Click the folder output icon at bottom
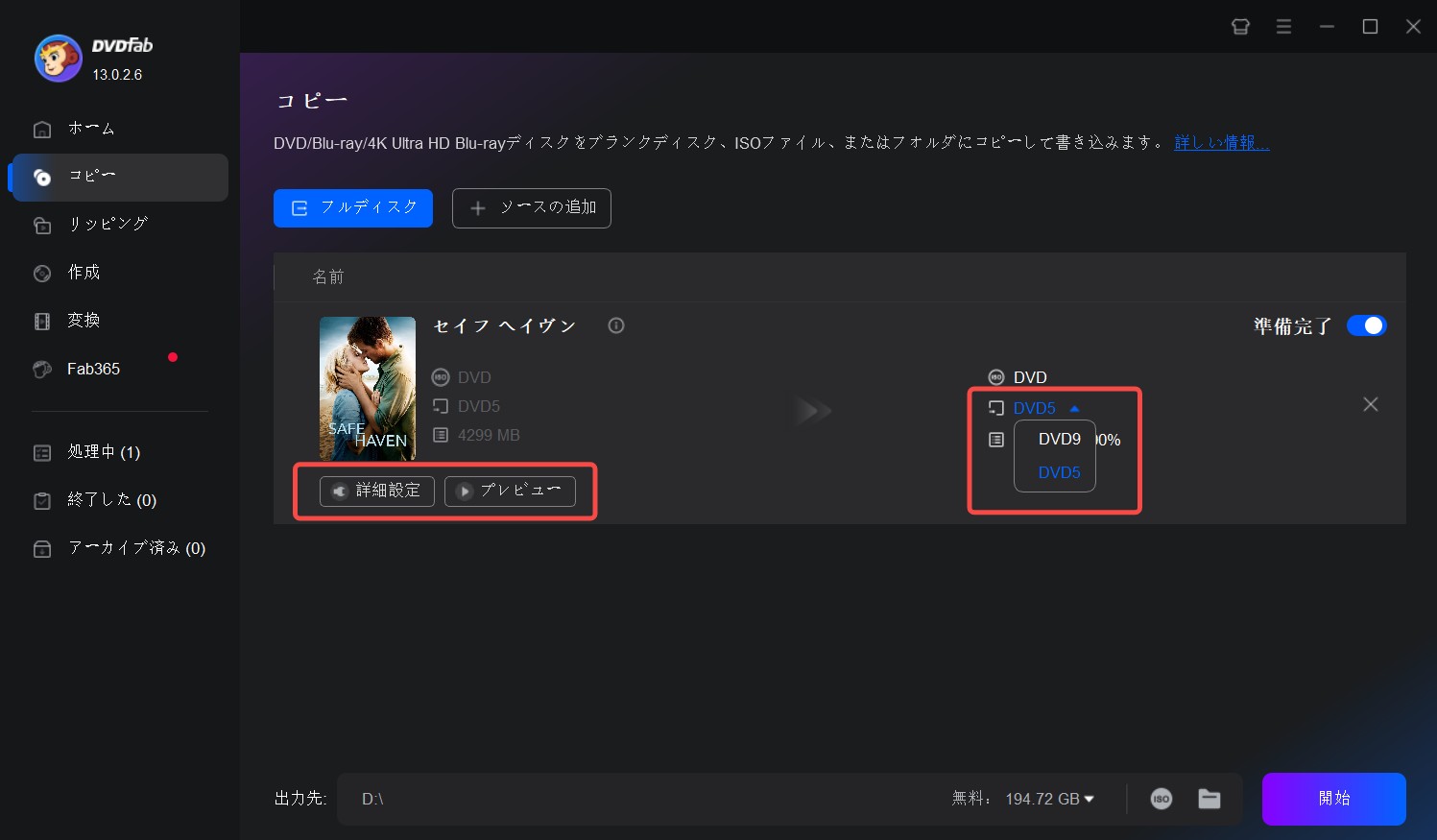Image resolution: width=1437 pixels, height=840 pixels. 1209,799
